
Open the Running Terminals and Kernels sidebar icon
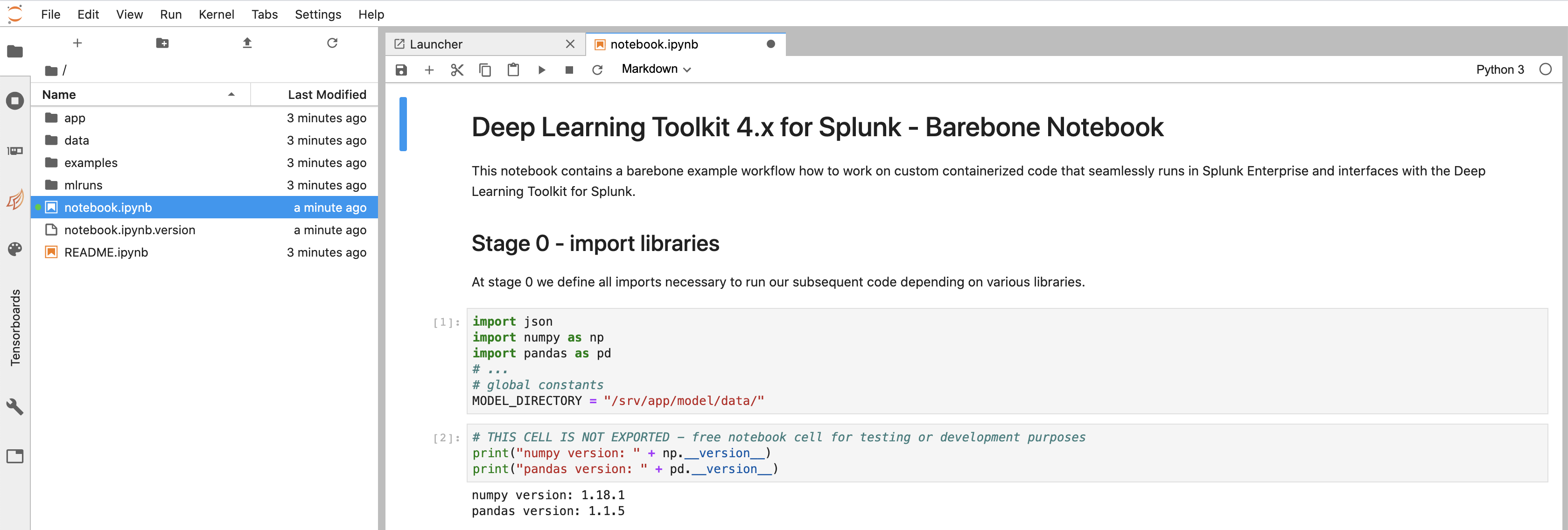(x=14, y=100)
